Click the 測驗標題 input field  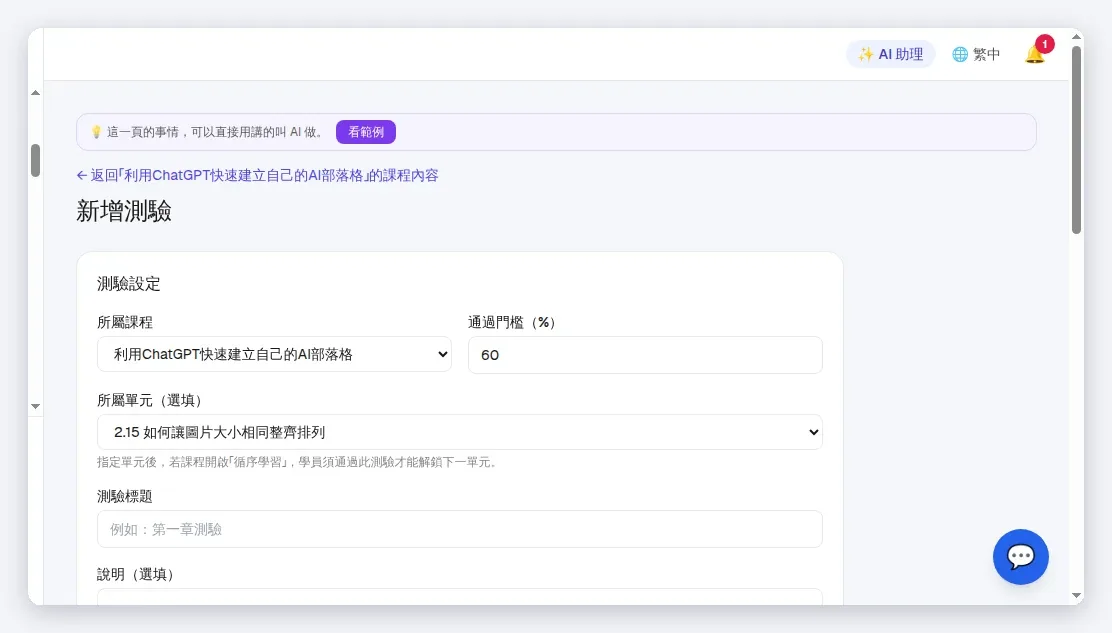pos(460,529)
